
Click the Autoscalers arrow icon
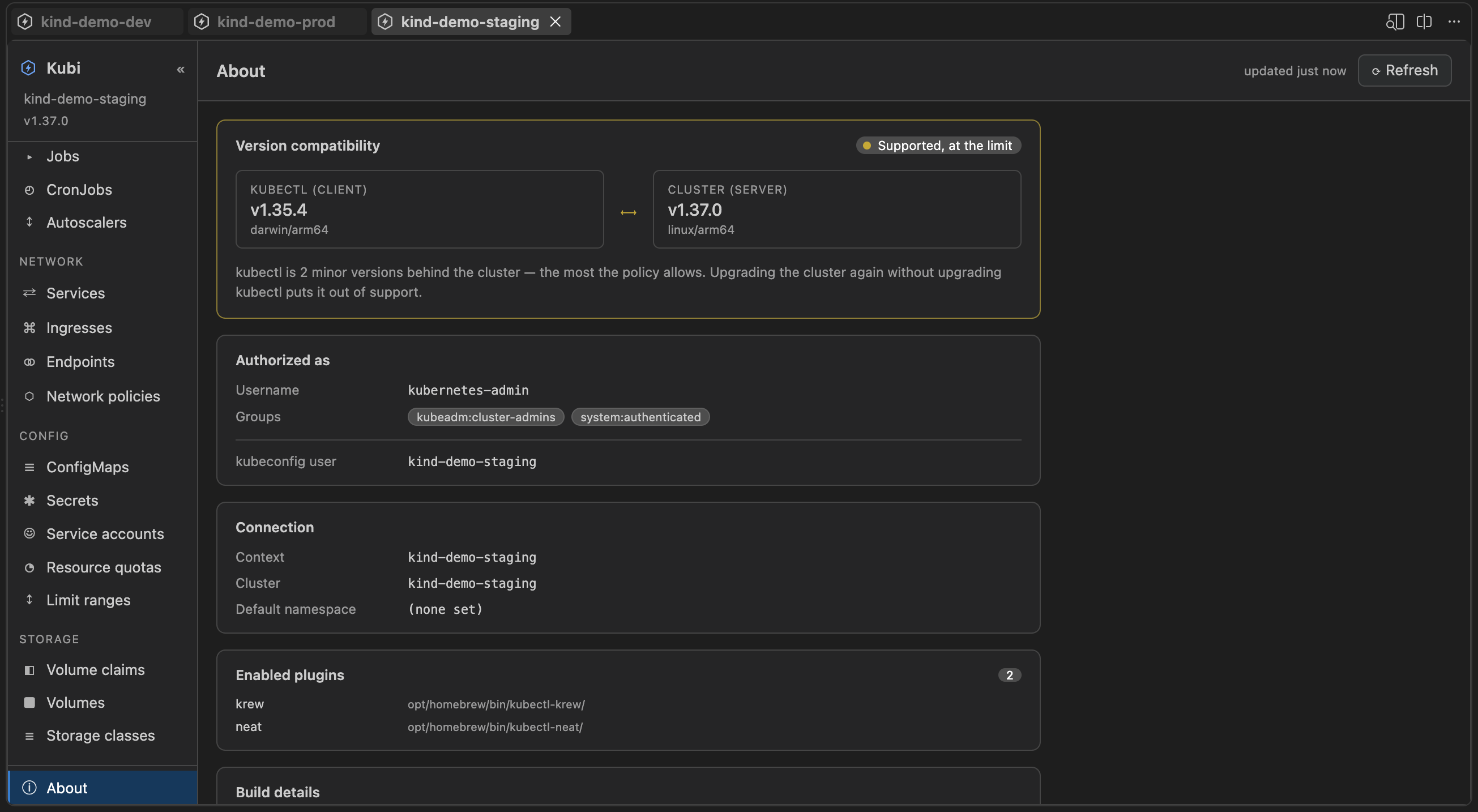[x=29, y=222]
